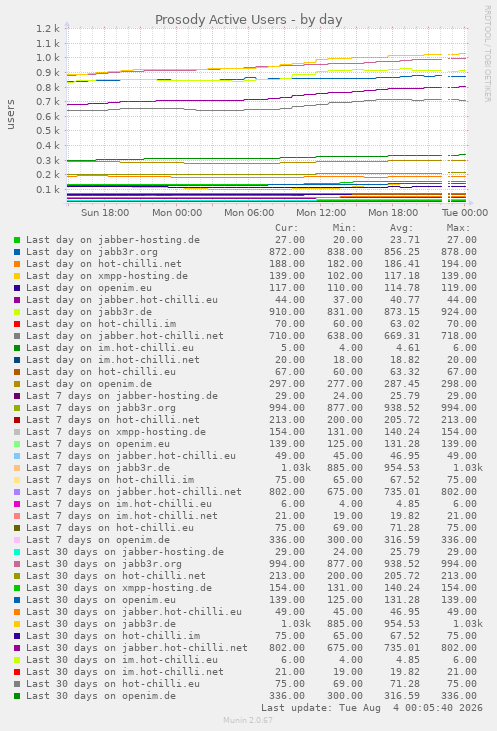Select the 'Cur:' column header
This screenshot has width=497, height=731.
tap(286, 228)
